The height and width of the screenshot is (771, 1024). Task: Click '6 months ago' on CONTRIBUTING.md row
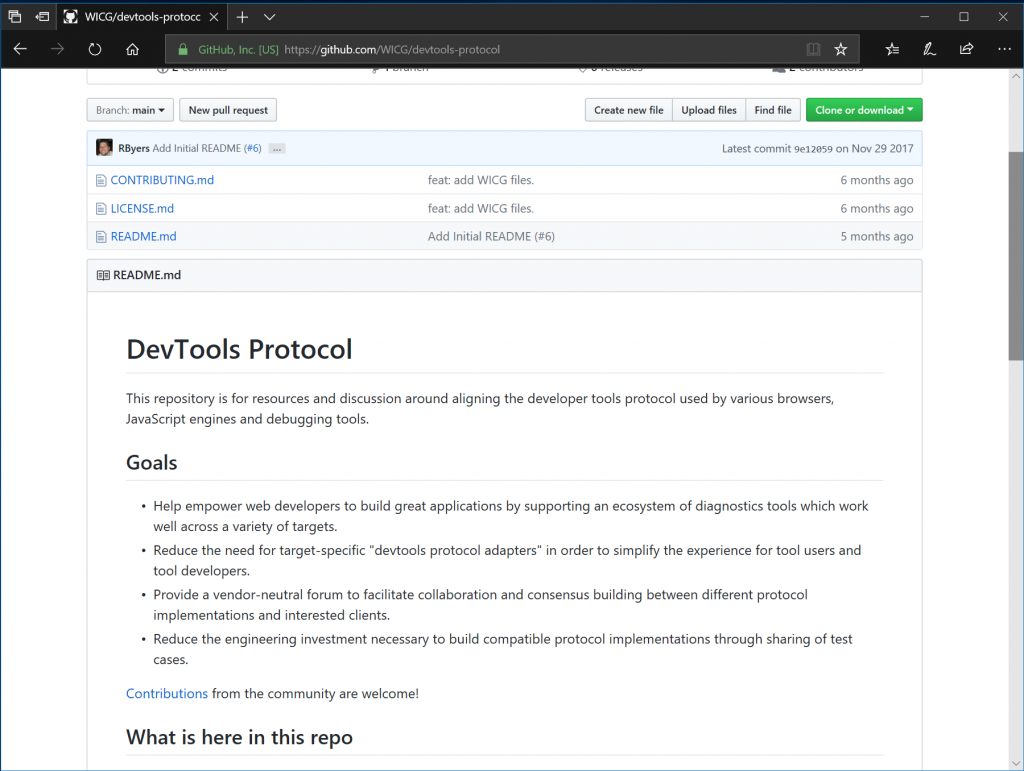tap(876, 180)
